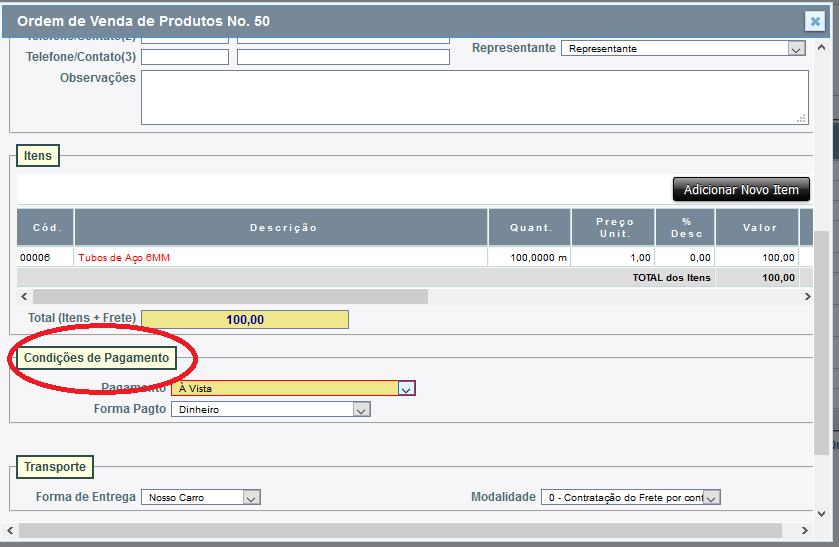
Task: Open the Tubos de Aço 6MM item
Action: tap(124, 258)
